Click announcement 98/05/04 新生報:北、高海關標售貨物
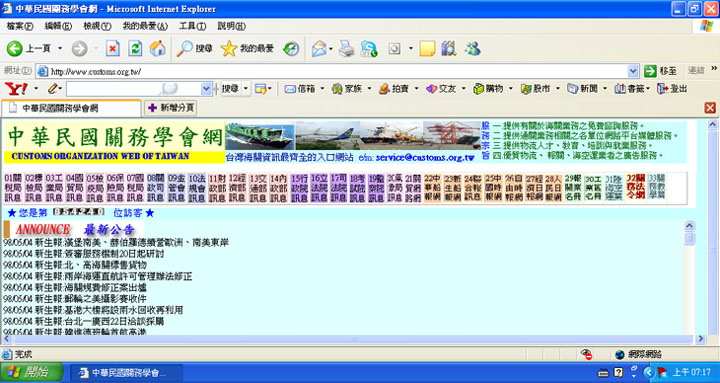The height and width of the screenshot is (383, 720). click(x=75, y=265)
